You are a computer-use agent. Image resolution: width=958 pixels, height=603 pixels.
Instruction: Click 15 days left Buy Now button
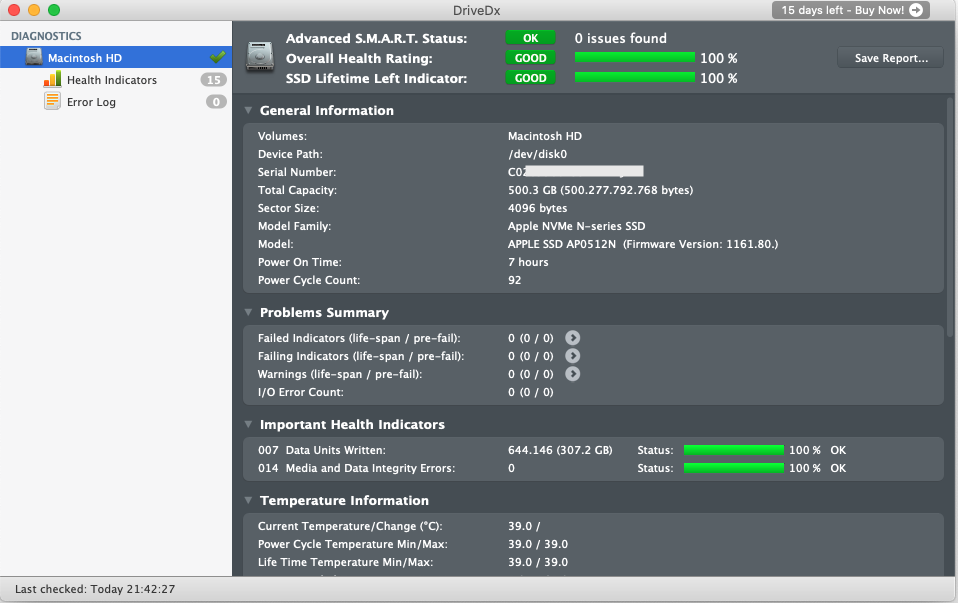click(850, 10)
